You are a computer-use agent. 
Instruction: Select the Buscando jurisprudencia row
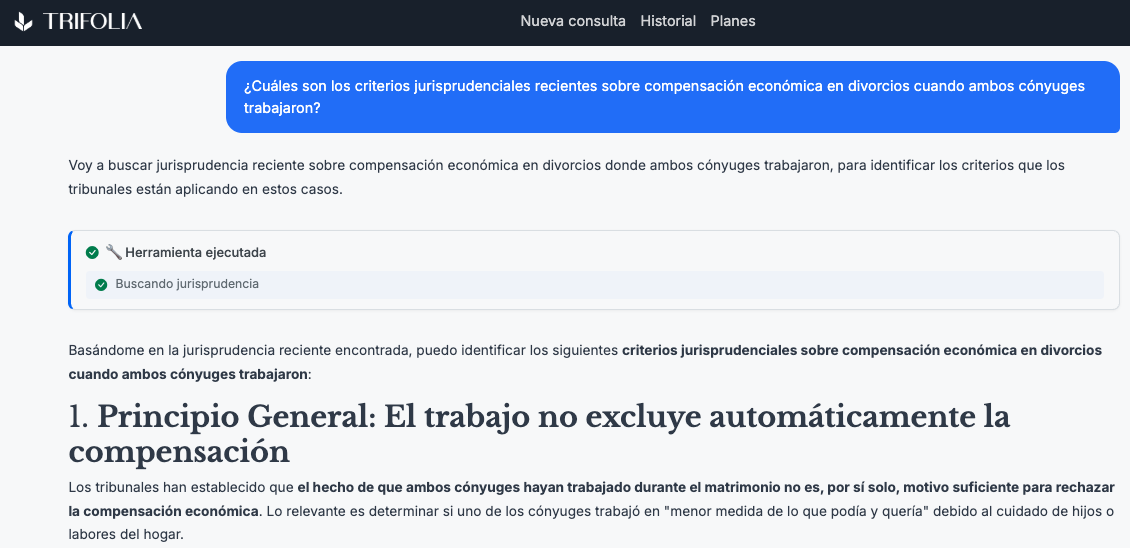pyautogui.click(x=595, y=285)
